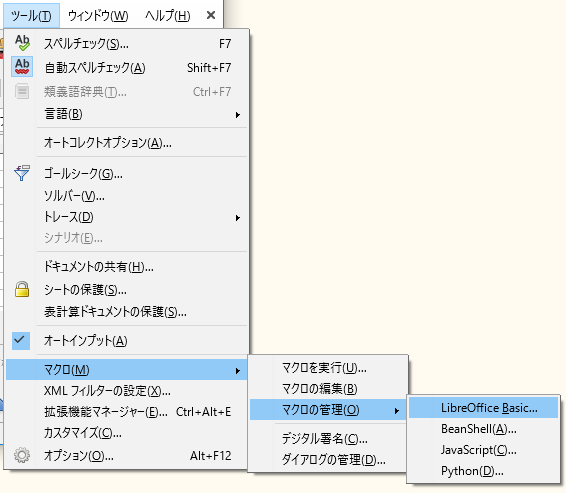Open オートコレクトオプション(A)... dialog
566x493 pixels.
point(126,143)
